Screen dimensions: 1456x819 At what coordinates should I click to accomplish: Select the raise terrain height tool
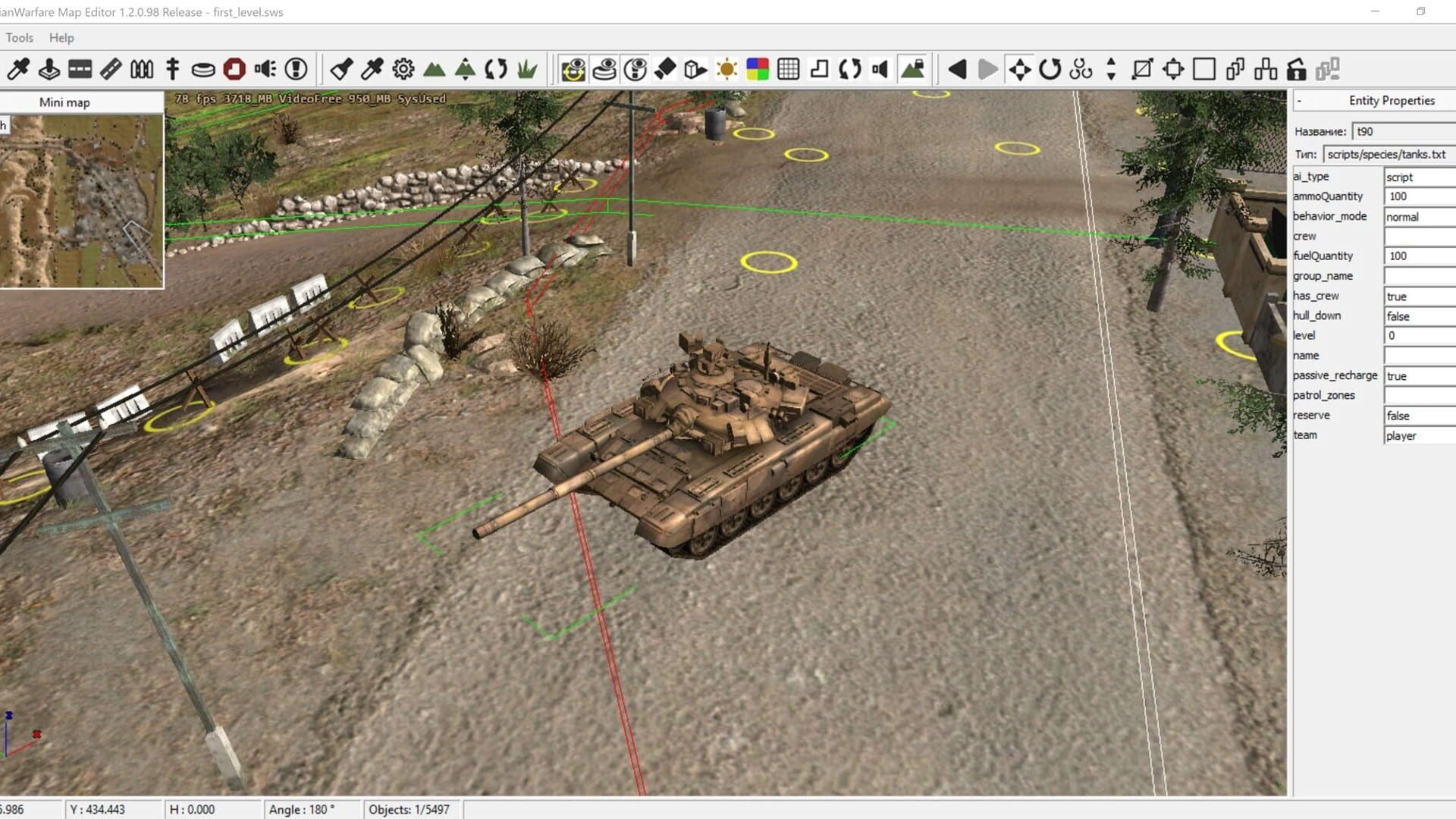pos(465,69)
